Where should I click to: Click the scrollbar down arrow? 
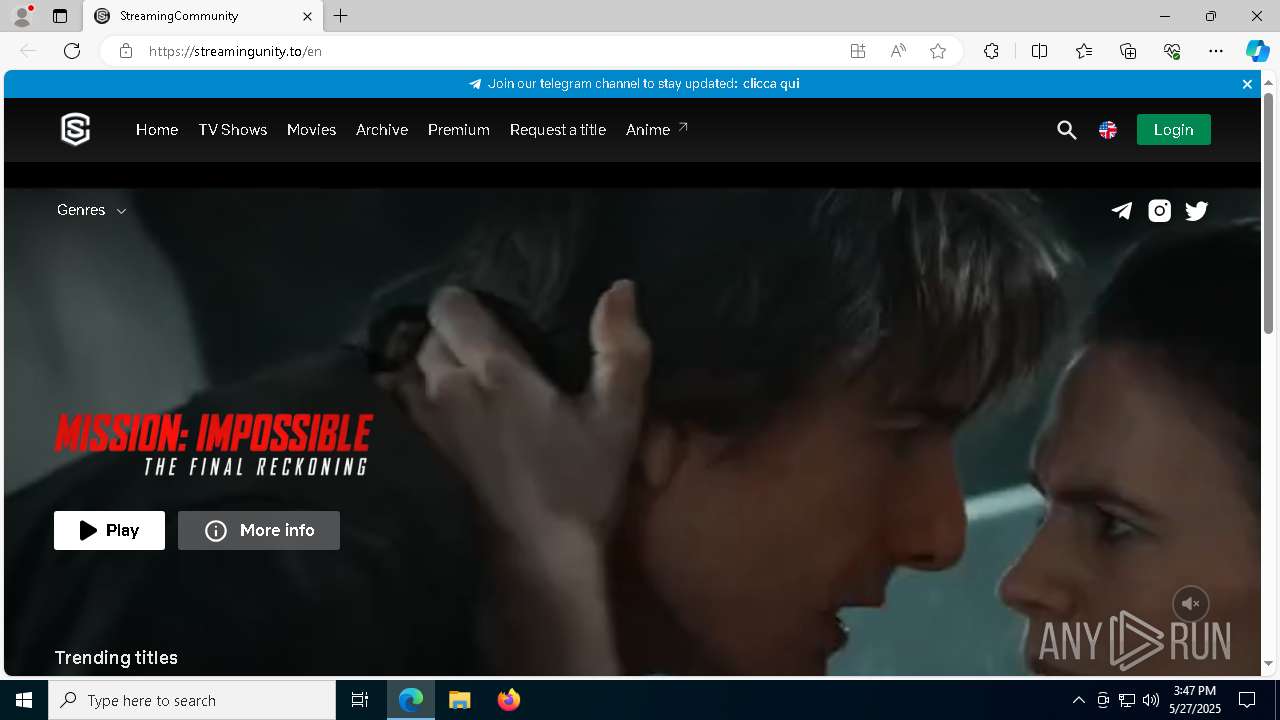1268,664
